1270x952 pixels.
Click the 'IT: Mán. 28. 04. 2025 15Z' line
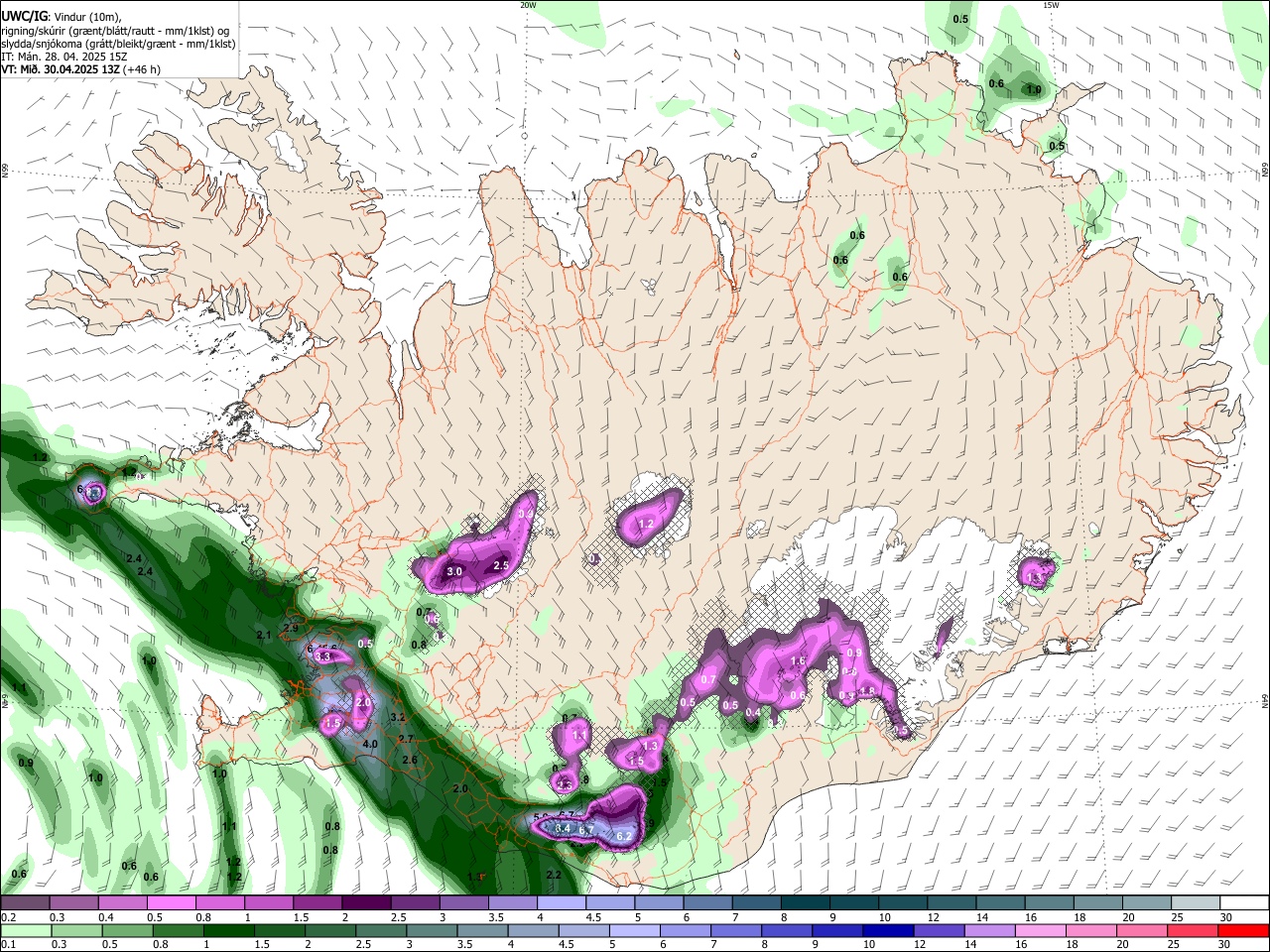pyautogui.click(x=64, y=57)
